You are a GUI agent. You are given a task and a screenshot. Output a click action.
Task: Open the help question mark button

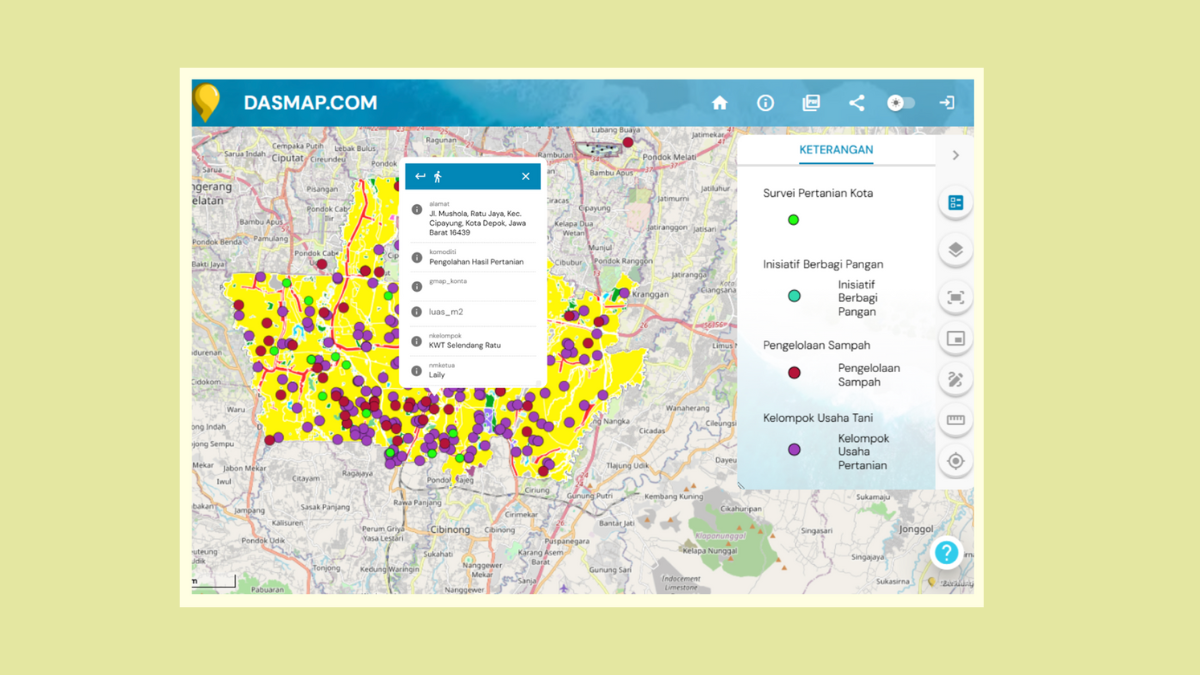(945, 552)
